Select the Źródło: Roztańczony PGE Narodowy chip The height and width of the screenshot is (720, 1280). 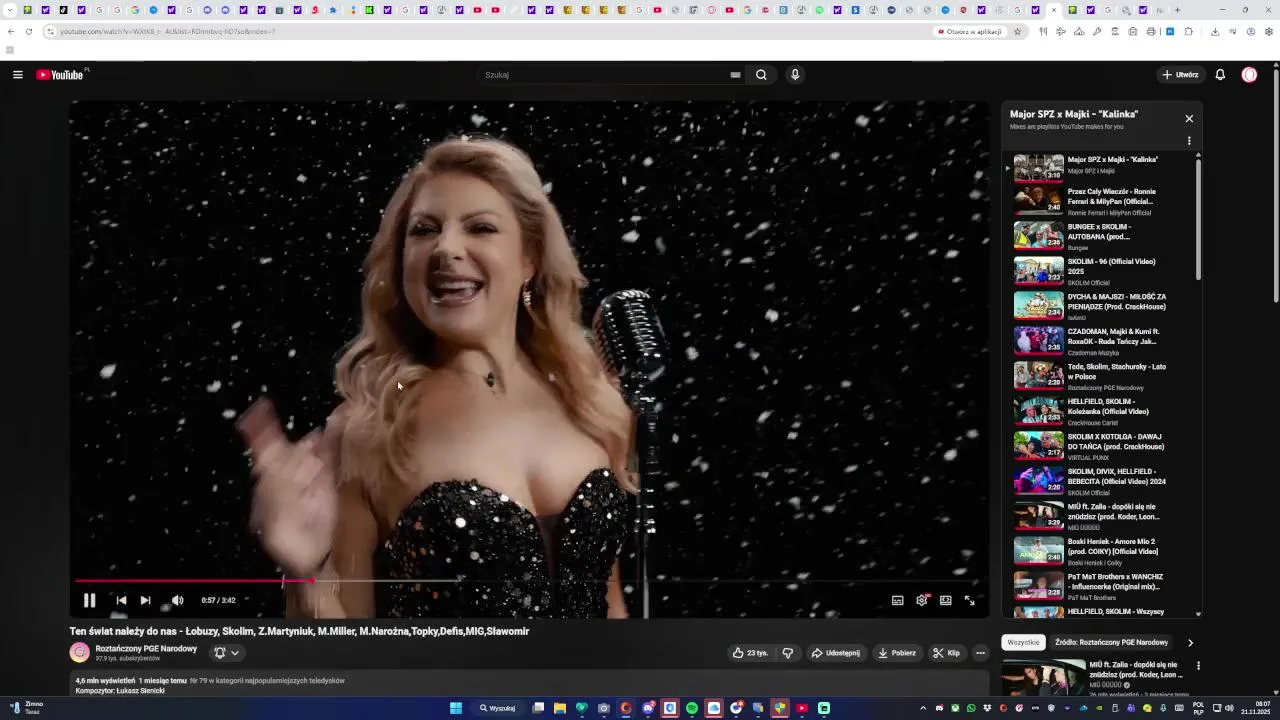[1111, 642]
